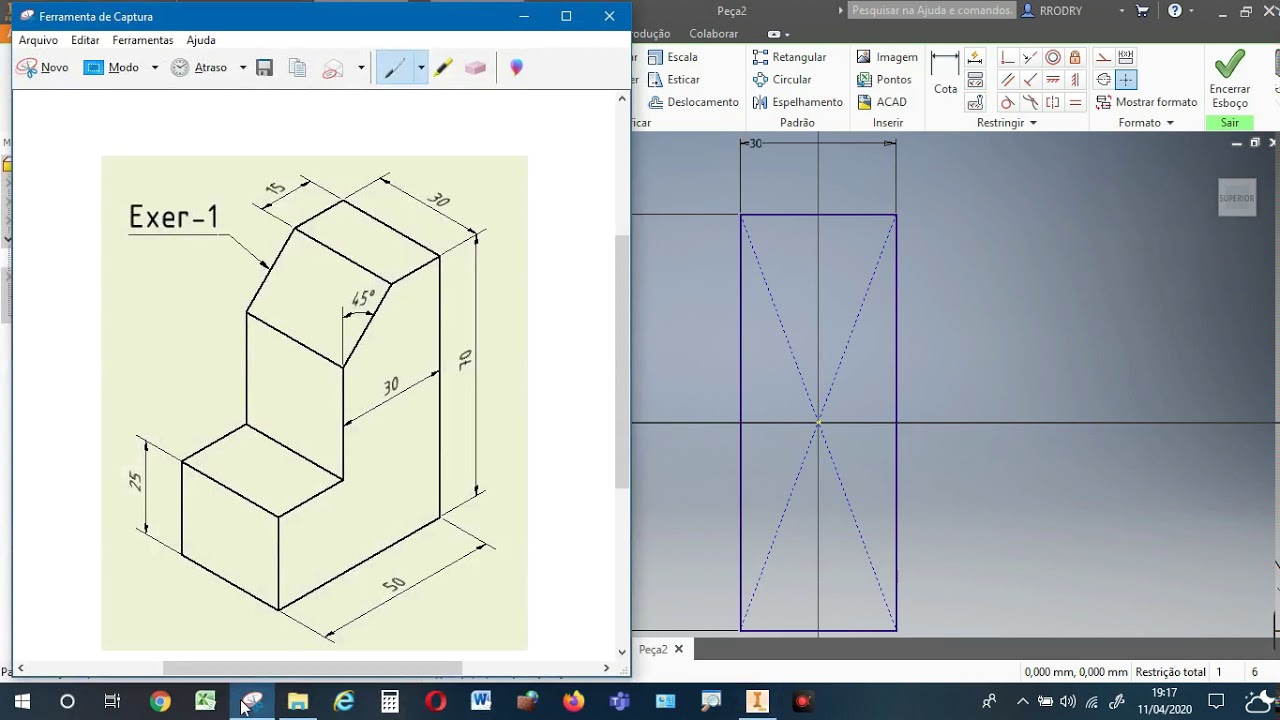Click the Retangular pattern tool
1280x720 pixels.
pos(789,58)
